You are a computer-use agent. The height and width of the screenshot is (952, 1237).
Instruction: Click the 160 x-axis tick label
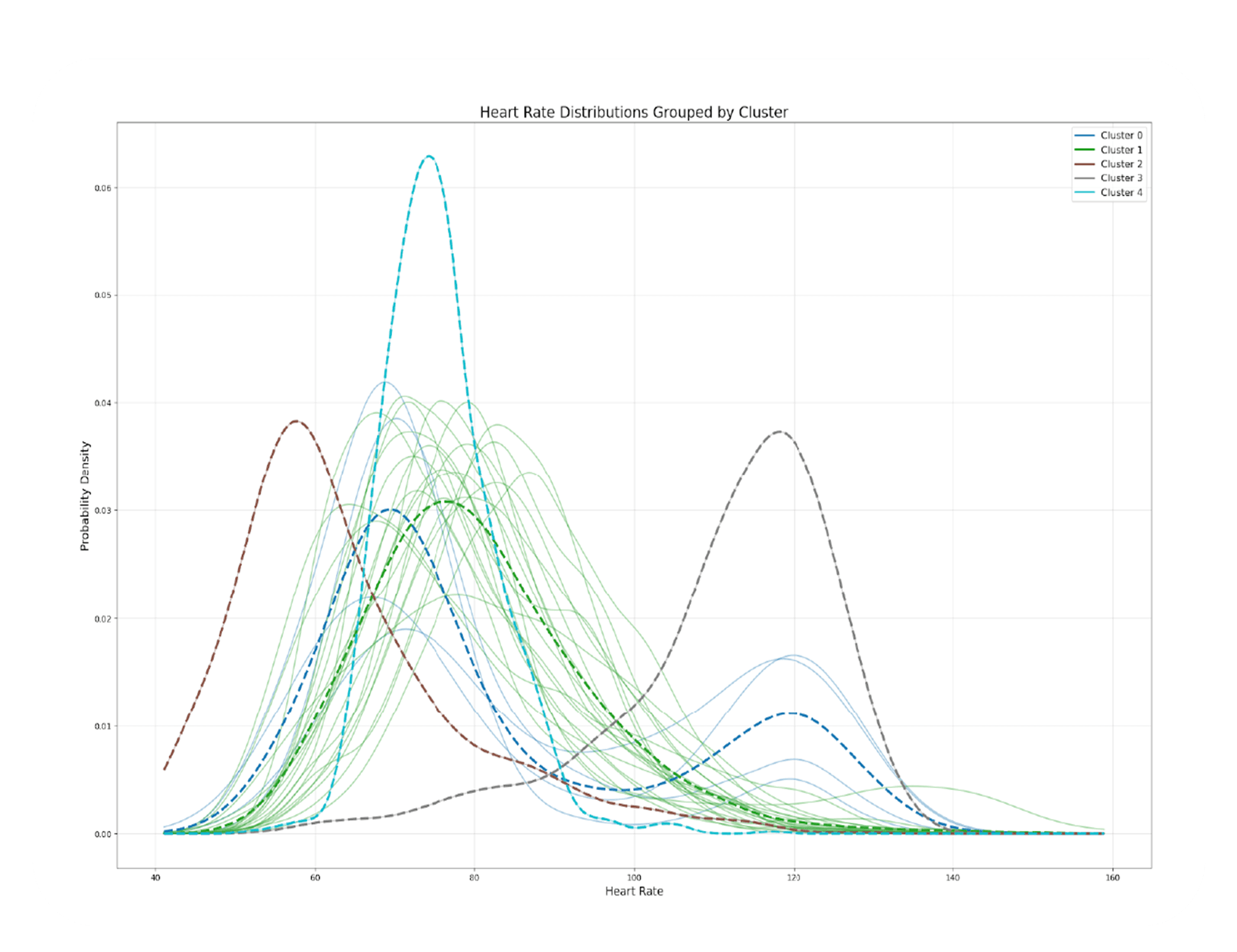point(1112,877)
